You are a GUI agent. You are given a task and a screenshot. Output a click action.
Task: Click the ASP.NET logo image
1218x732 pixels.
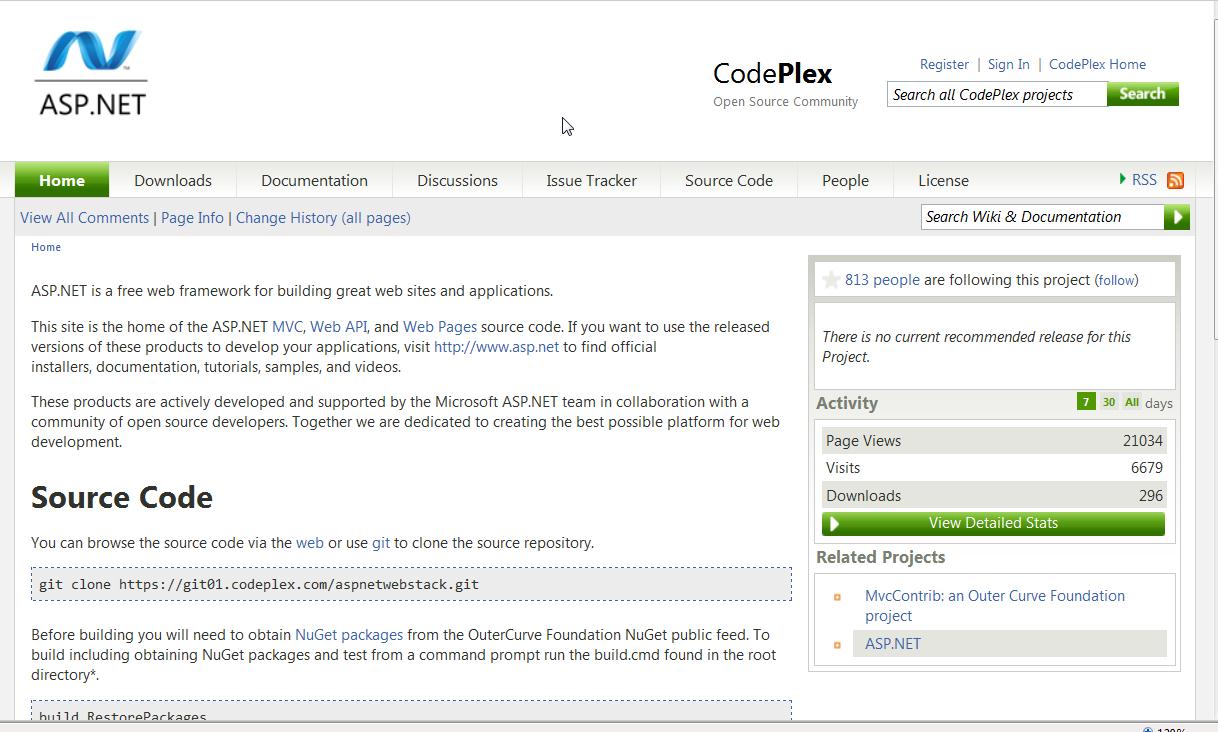pos(91,73)
